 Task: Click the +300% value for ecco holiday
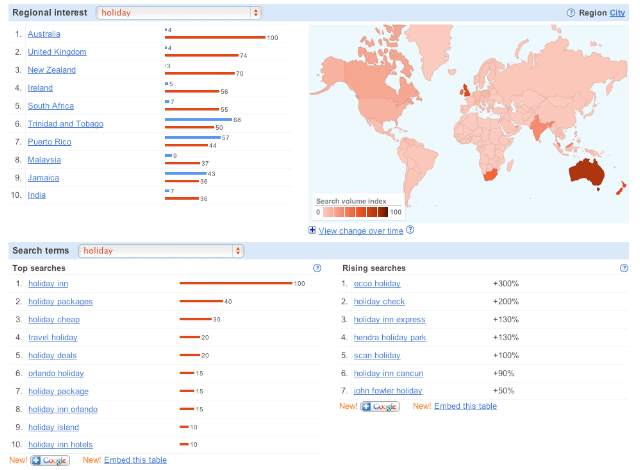[506, 284]
